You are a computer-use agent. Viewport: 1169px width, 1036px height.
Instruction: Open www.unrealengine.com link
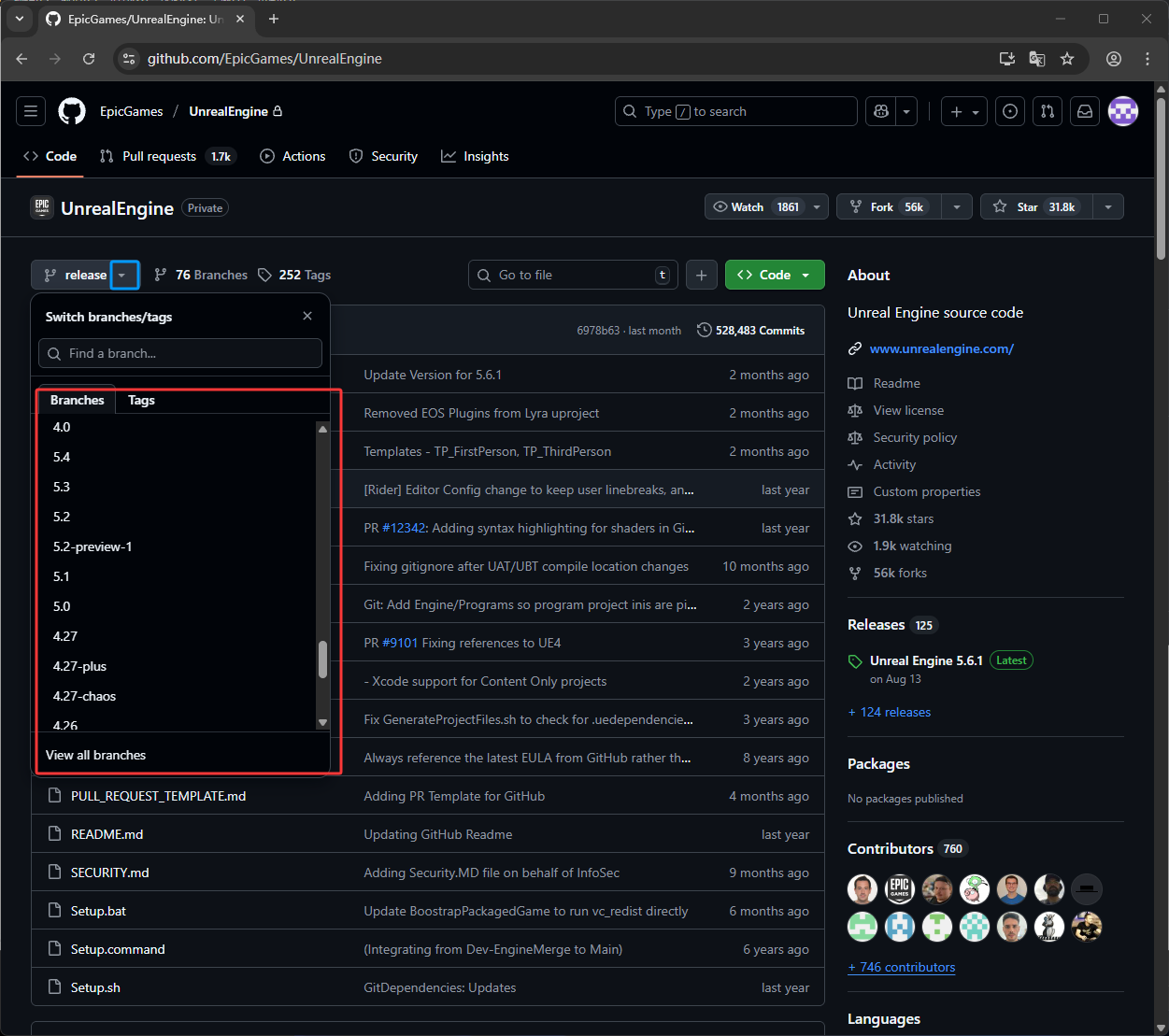pyautogui.click(x=941, y=348)
